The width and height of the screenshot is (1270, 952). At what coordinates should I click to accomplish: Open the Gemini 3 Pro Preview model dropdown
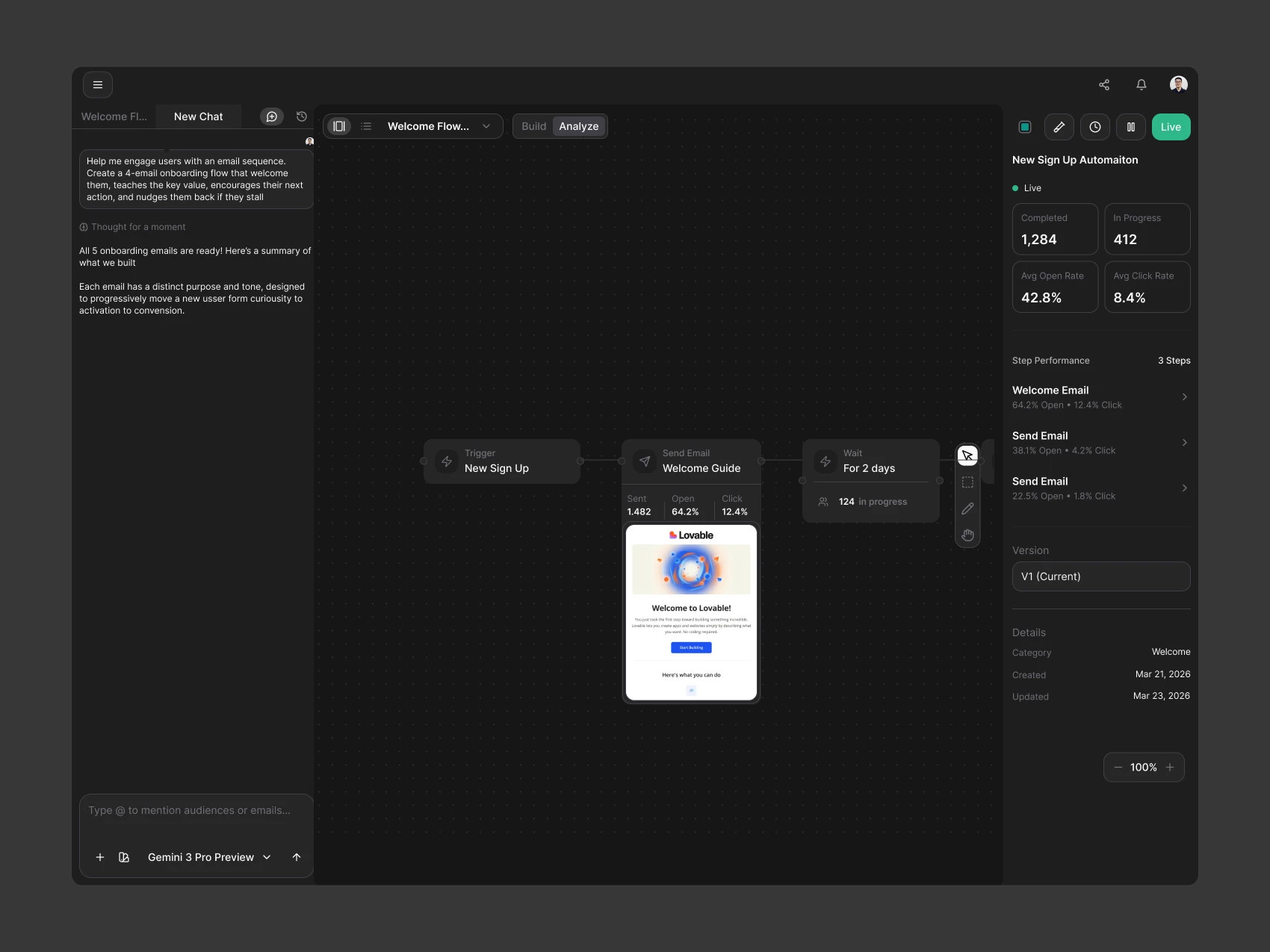[209, 857]
